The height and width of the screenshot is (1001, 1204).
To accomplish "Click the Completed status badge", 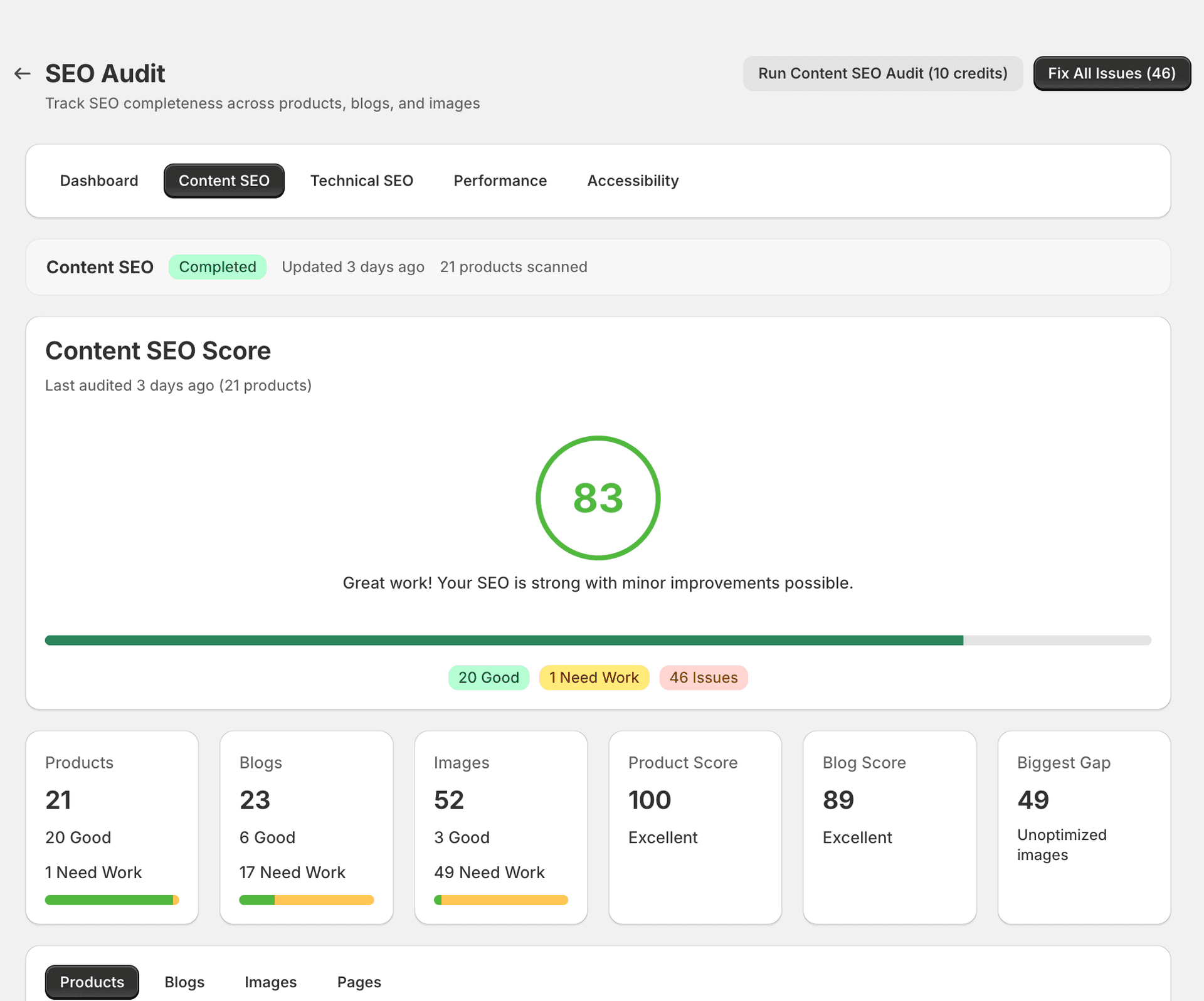I will coord(217,266).
